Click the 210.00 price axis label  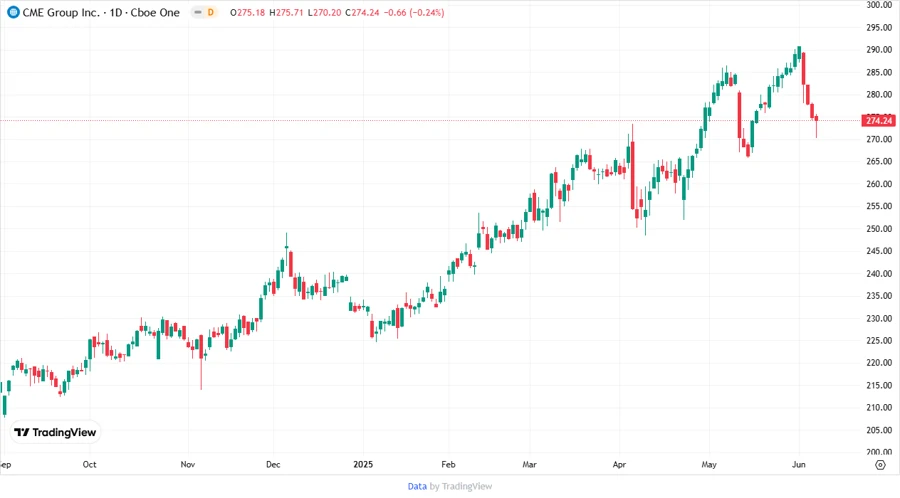coord(879,407)
